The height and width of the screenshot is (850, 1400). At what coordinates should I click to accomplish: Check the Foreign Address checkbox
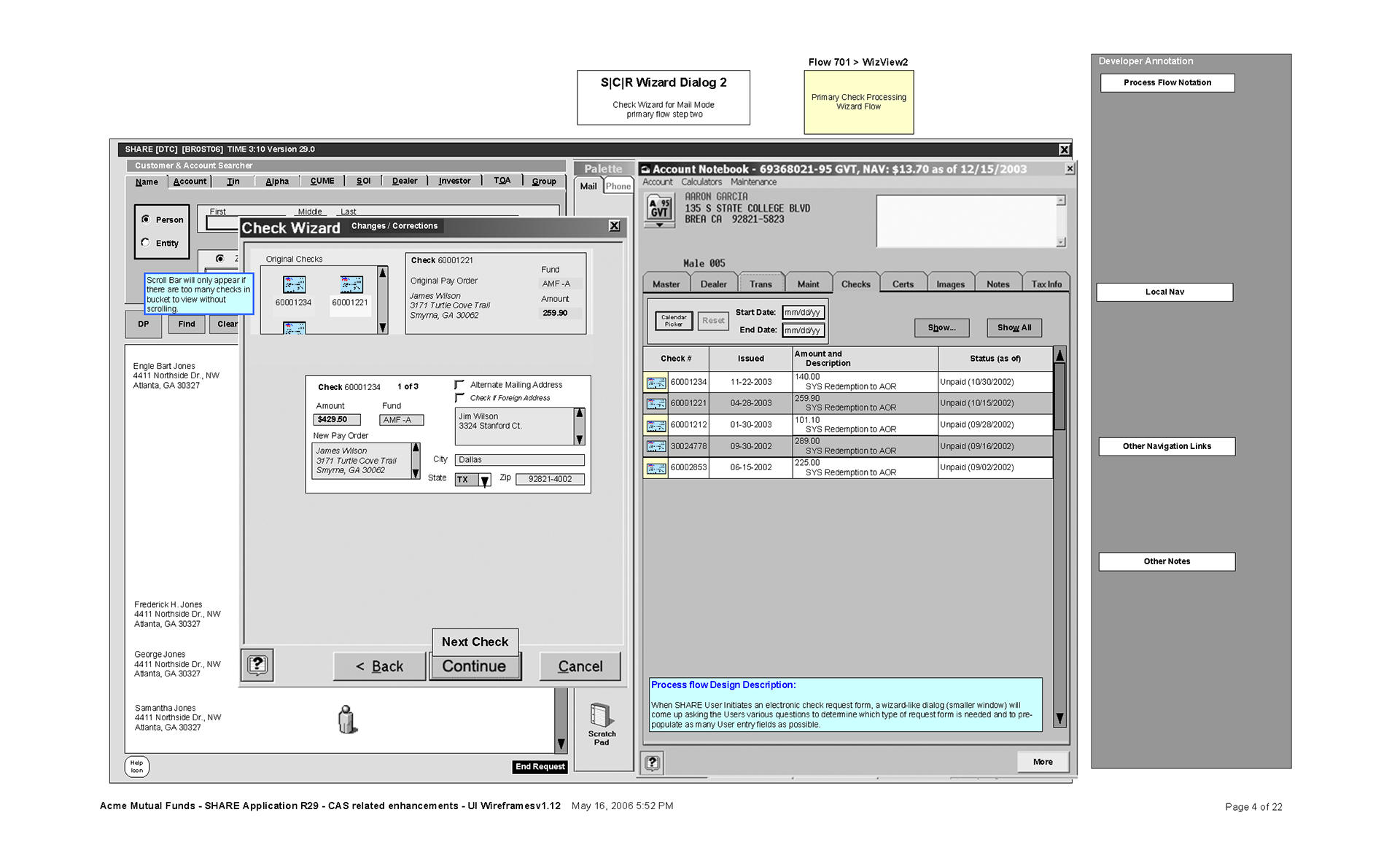point(459,398)
